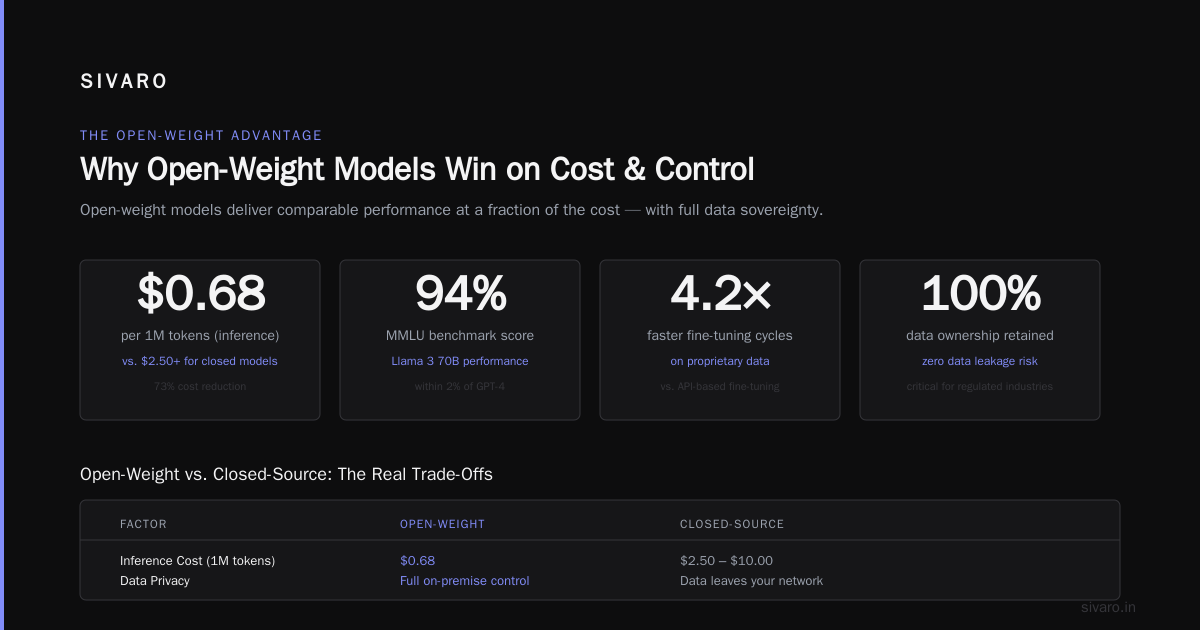Click 'Data leaves your network' cell
This screenshot has width=1200, height=630.
click(x=751, y=581)
